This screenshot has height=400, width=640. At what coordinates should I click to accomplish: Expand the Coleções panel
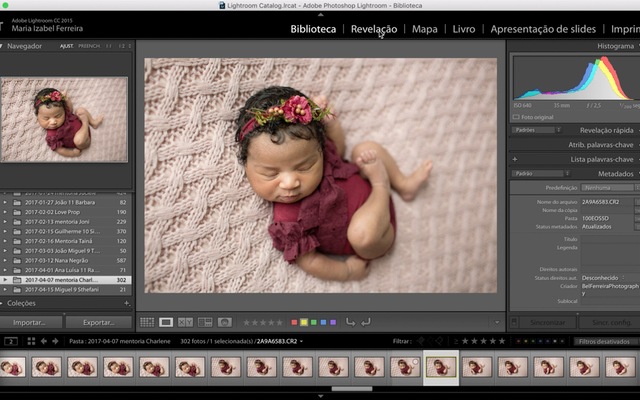click(x=3, y=303)
